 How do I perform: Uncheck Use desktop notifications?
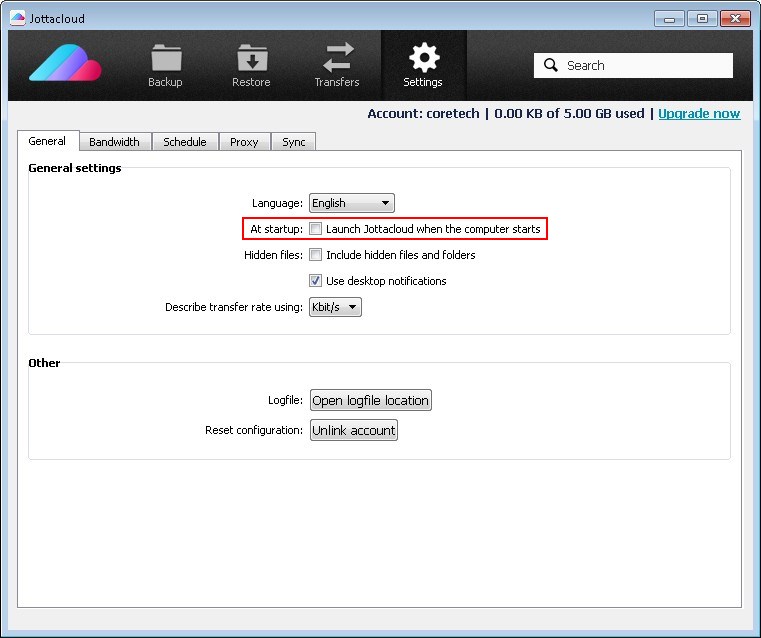[x=315, y=281]
